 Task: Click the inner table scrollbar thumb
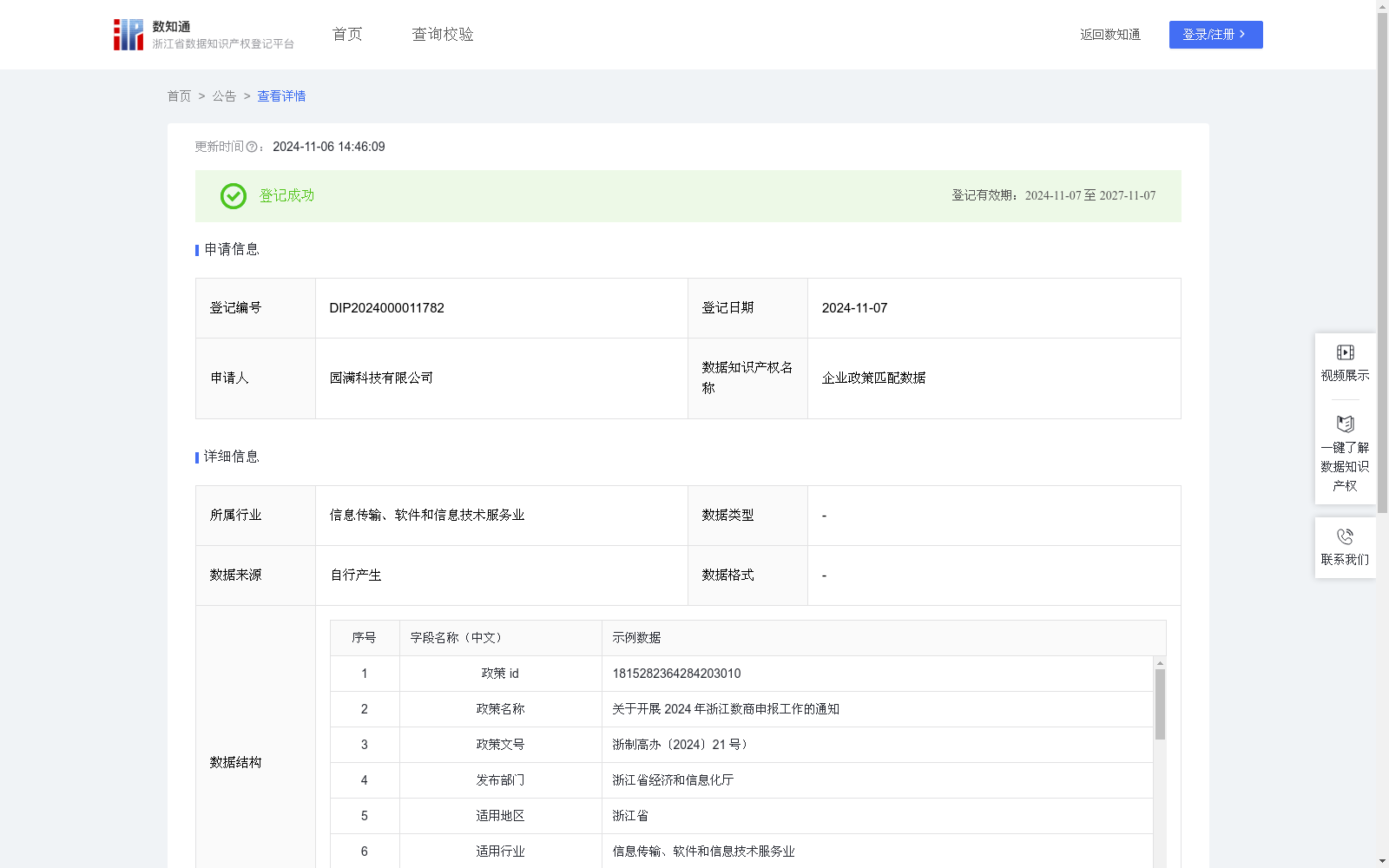(1160, 704)
